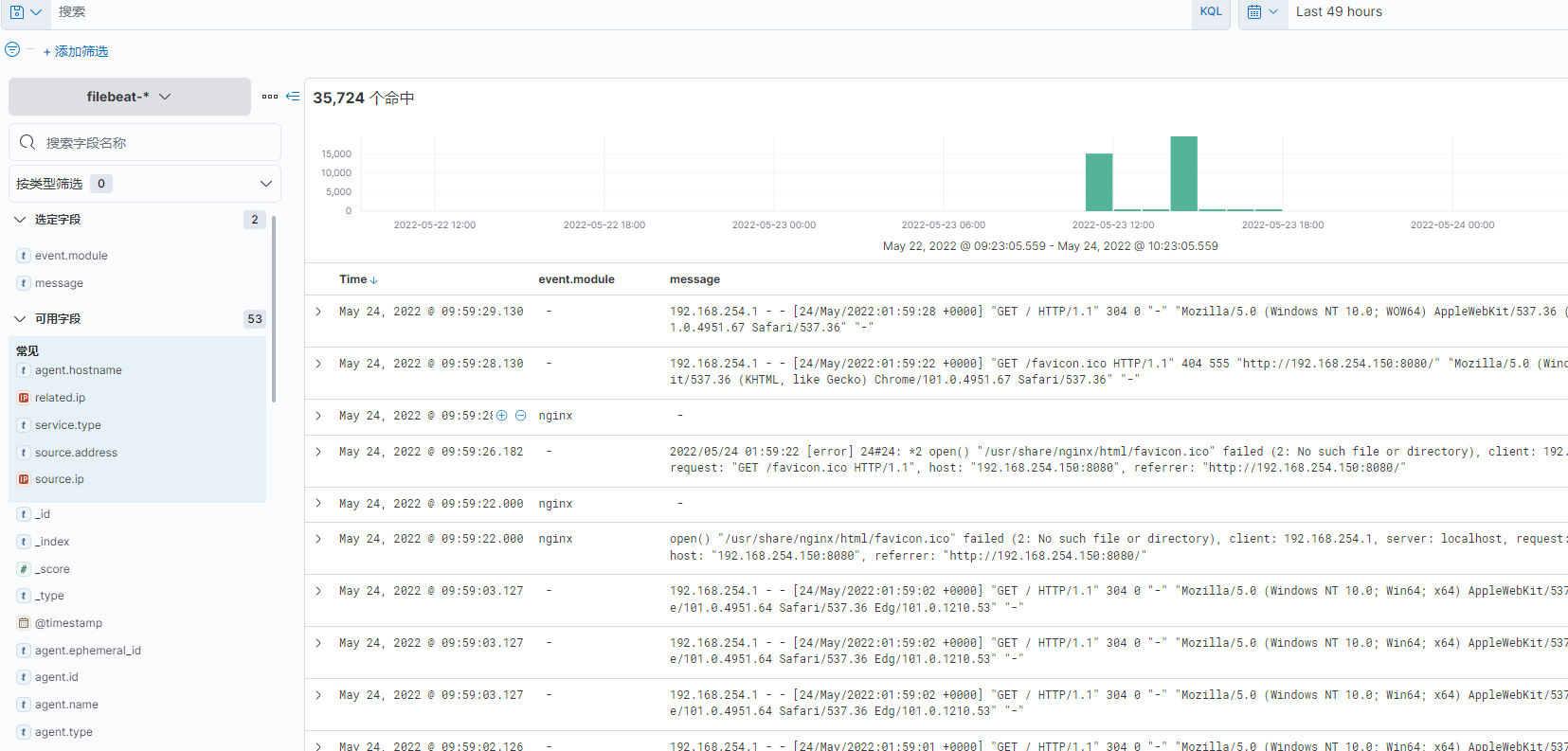Open the saved queries menu icon

(x=25, y=12)
